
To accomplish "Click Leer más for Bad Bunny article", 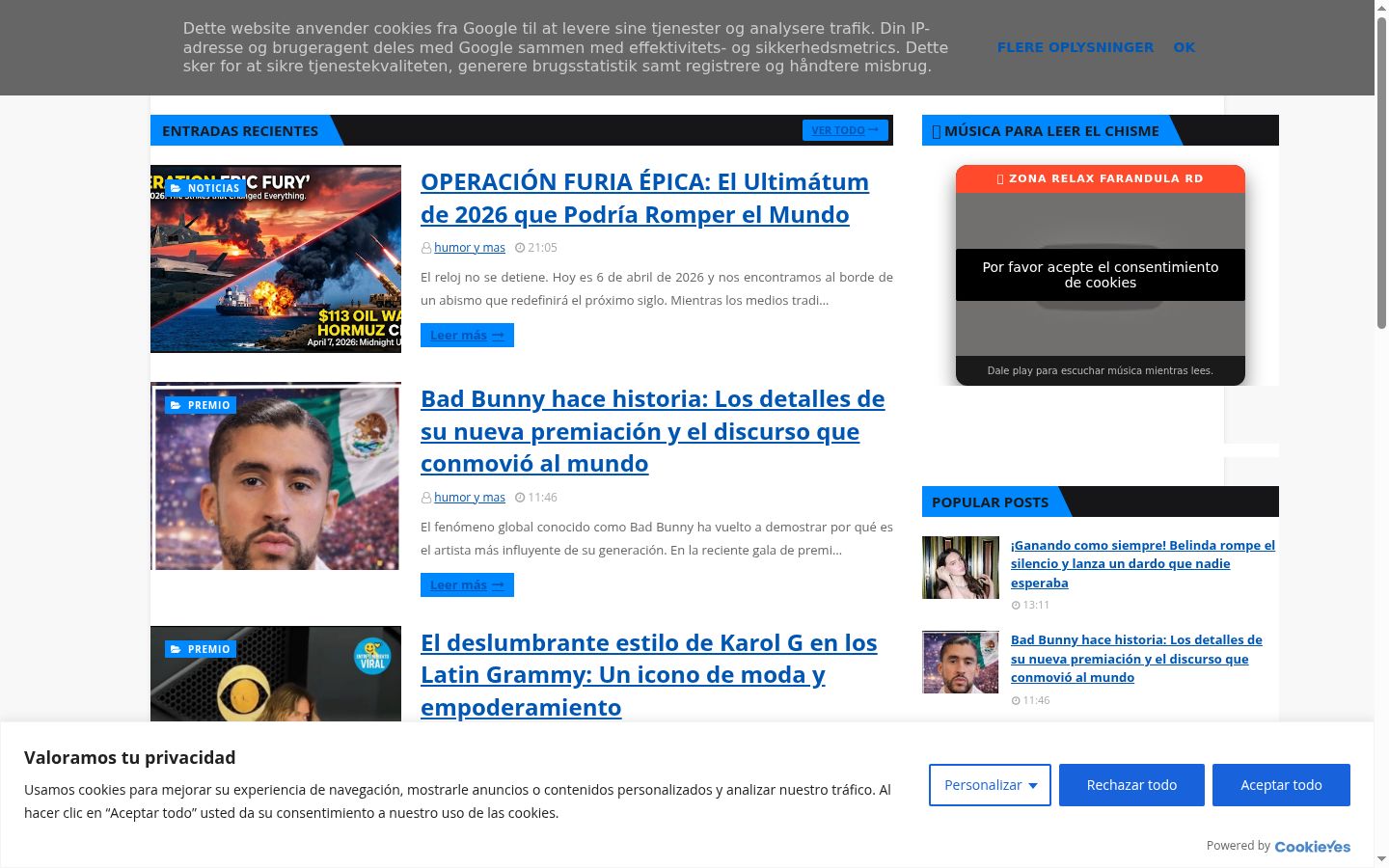I will coord(467,585).
